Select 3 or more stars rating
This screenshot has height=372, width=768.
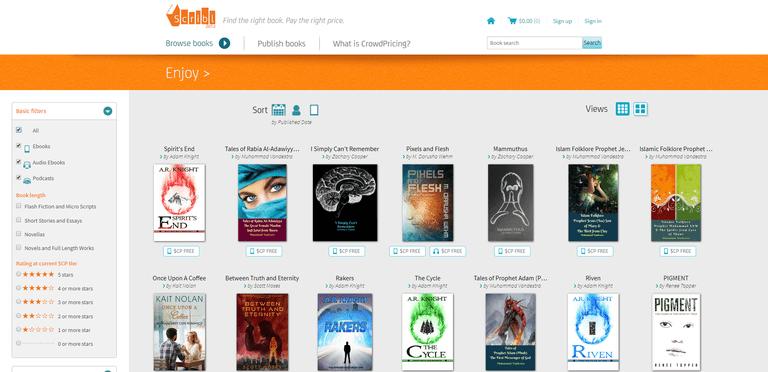pos(19,302)
